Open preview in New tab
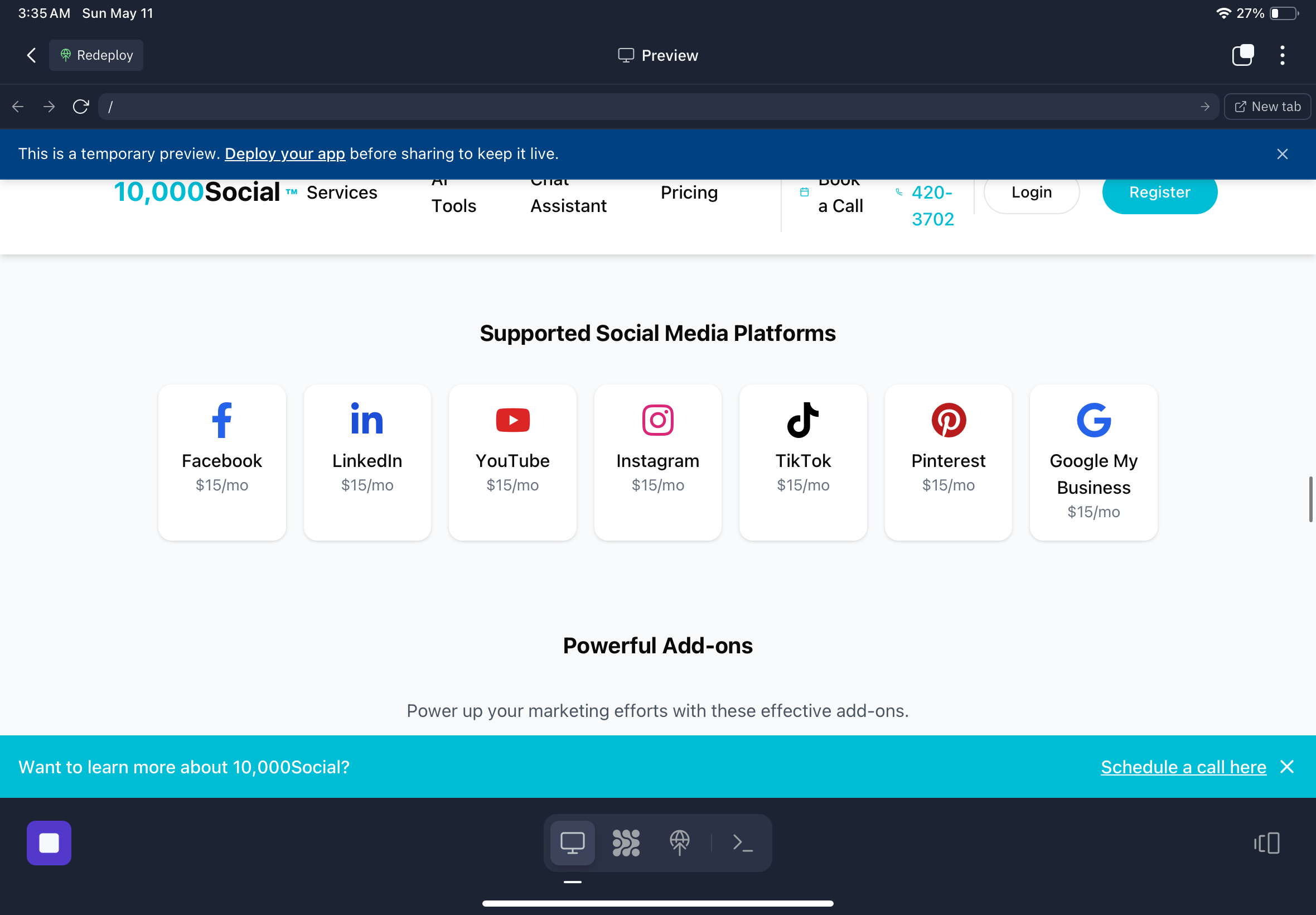Screen dimensions: 1316x915 [1267, 107]
